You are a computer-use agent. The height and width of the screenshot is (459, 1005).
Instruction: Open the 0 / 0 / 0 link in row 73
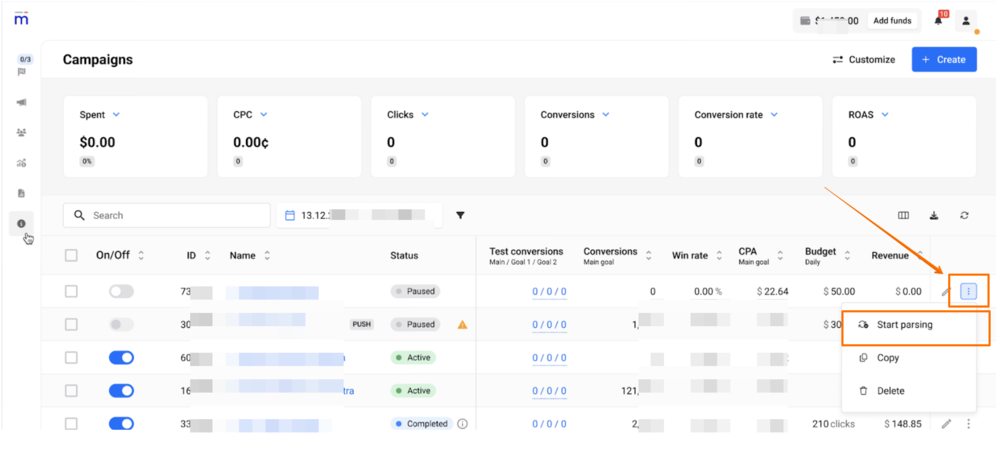tap(549, 292)
